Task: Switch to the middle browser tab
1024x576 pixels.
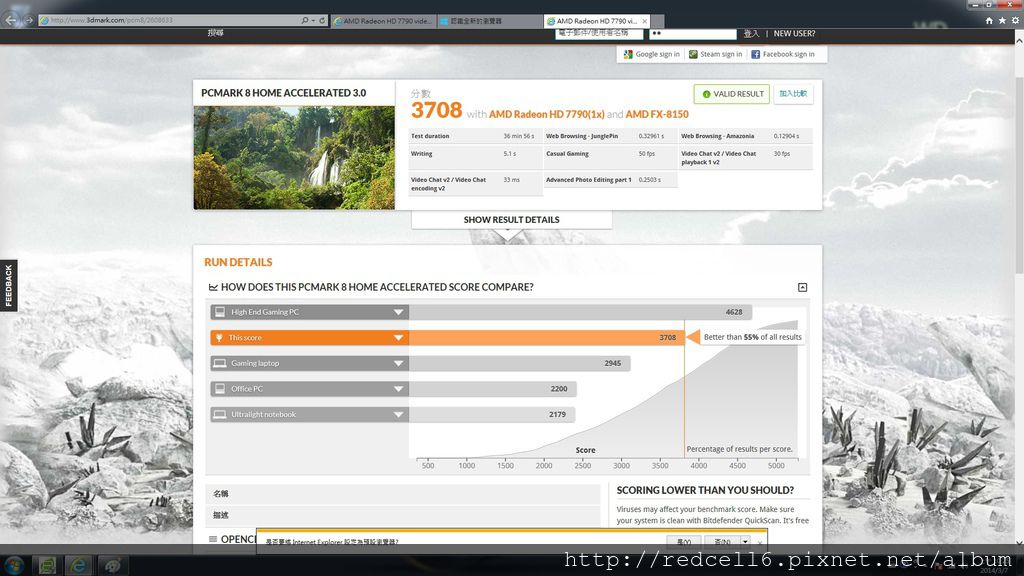Action: coord(488,21)
